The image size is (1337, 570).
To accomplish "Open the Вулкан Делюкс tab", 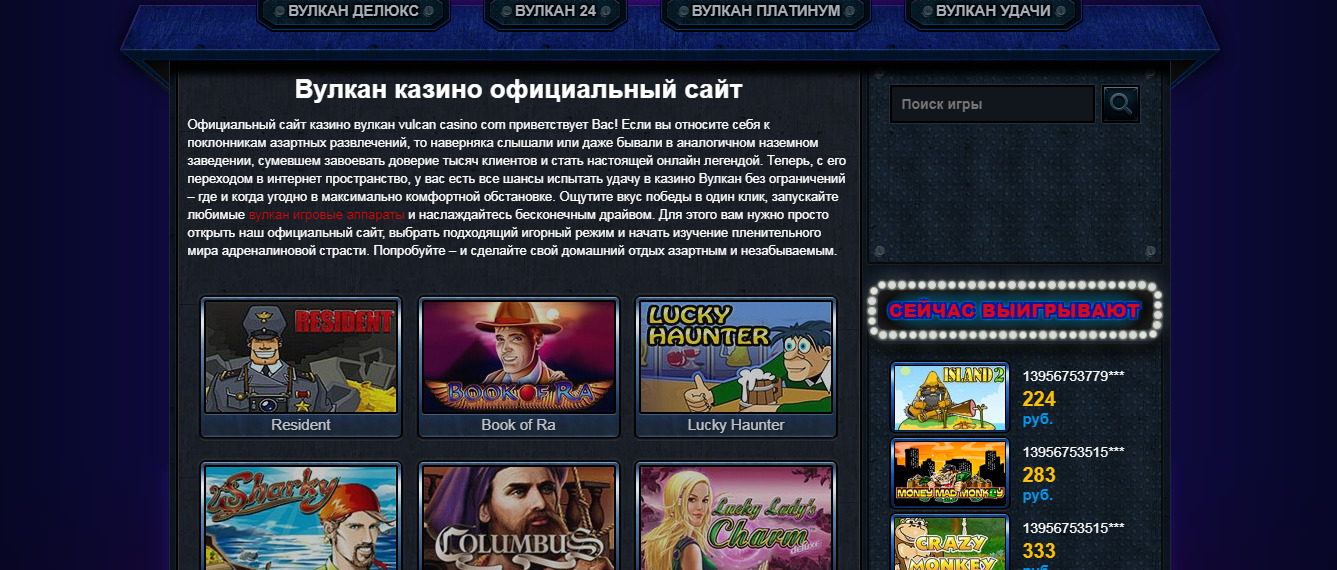I will [x=354, y=12].
